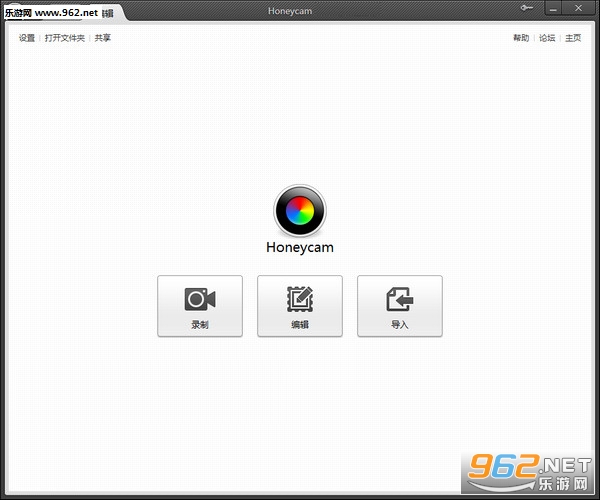Click the key license icon in title bar
Image resolution: width=600 pixels, height=500 pixels.
click(x=527, y=8)
